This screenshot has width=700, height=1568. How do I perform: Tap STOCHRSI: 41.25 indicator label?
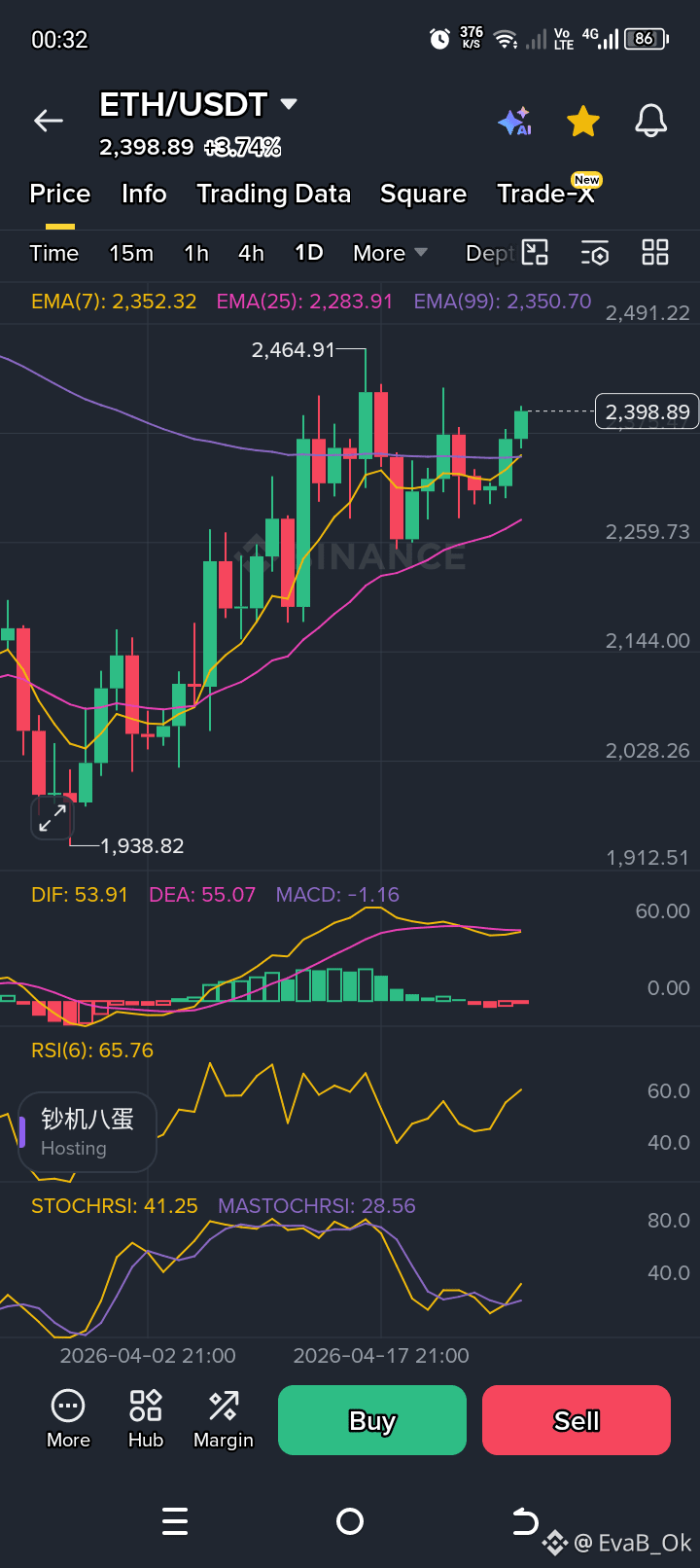(115, 1206)
